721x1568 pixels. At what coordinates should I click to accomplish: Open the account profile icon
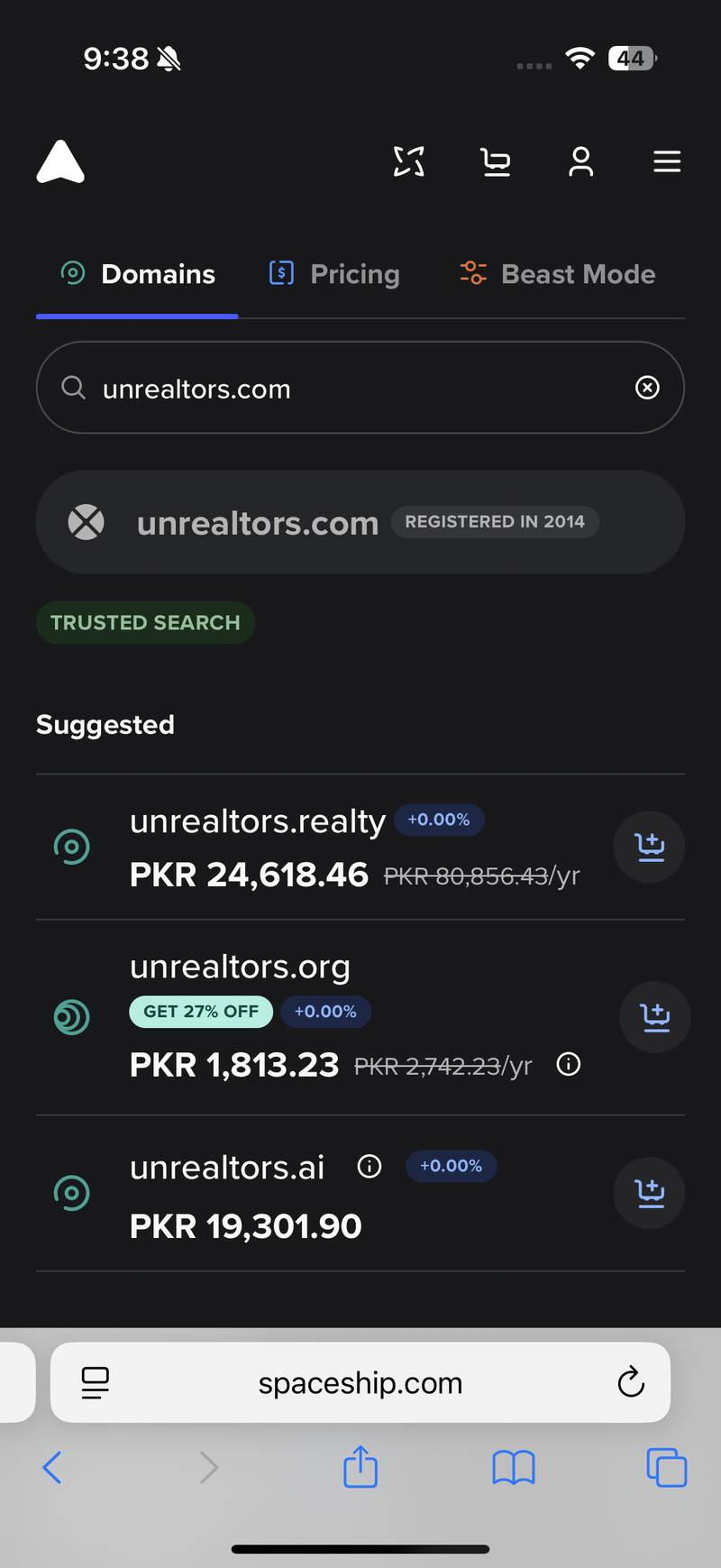tap(581, 162)
